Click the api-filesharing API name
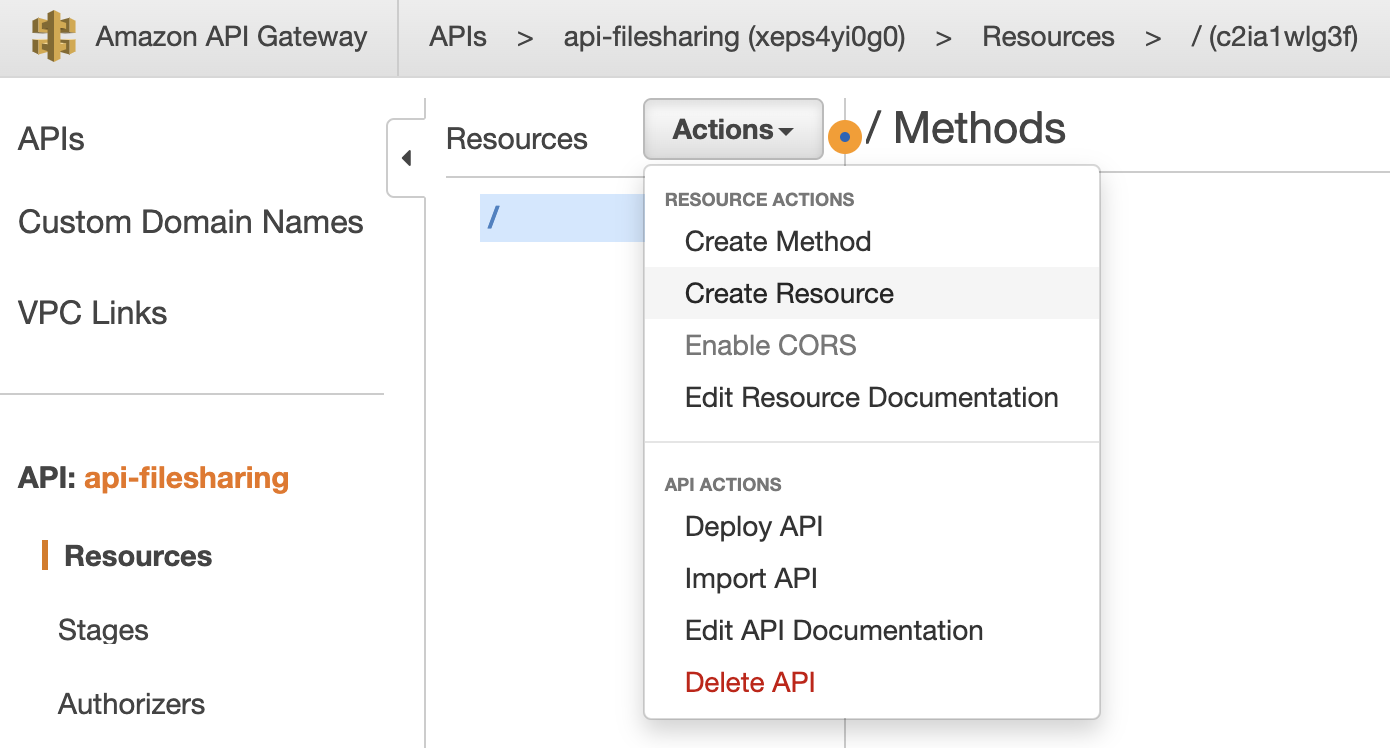The image size is (1390, 748). pos(186,478)
